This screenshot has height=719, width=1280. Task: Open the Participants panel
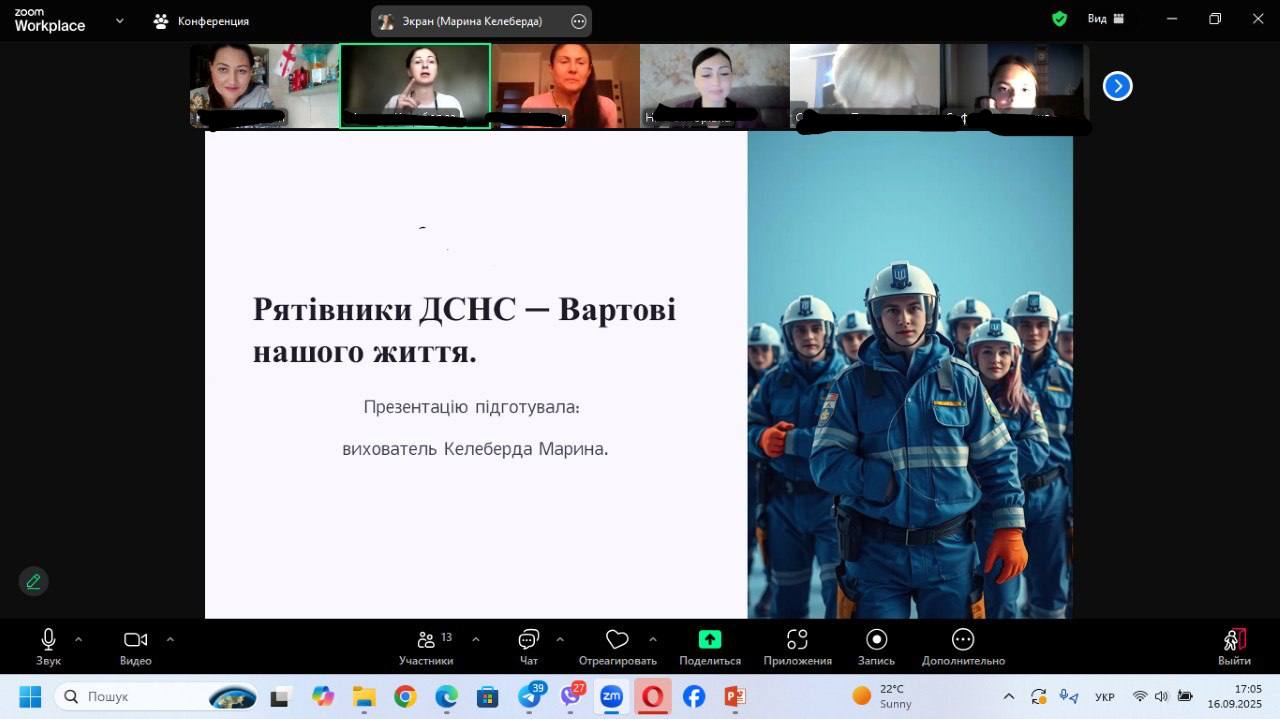point(426,645)
